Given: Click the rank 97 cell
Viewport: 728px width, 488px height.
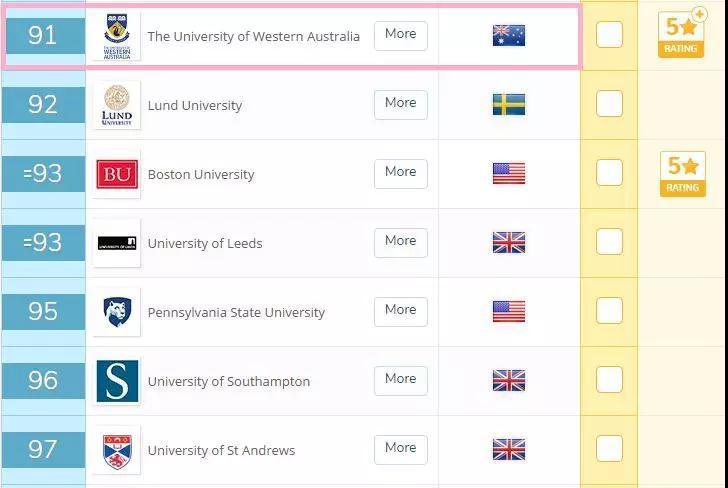Looking at the screenshot, I should (43, 449).
